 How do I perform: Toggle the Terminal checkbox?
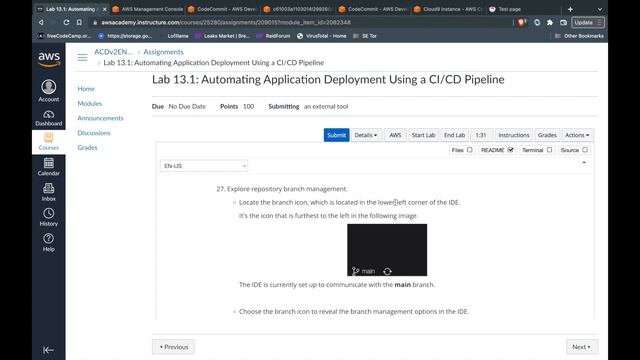[549, 150]
